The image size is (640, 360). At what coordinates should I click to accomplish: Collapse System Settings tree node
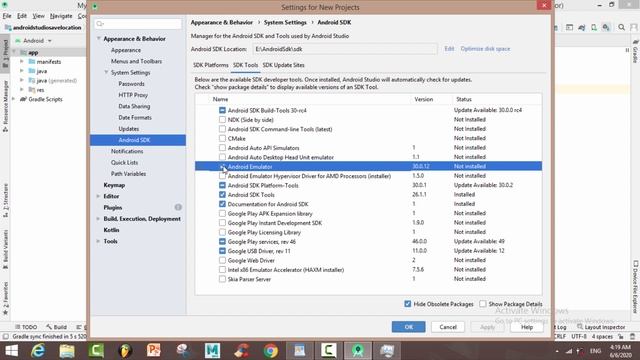pyautogui.click(x=106, y=72)
